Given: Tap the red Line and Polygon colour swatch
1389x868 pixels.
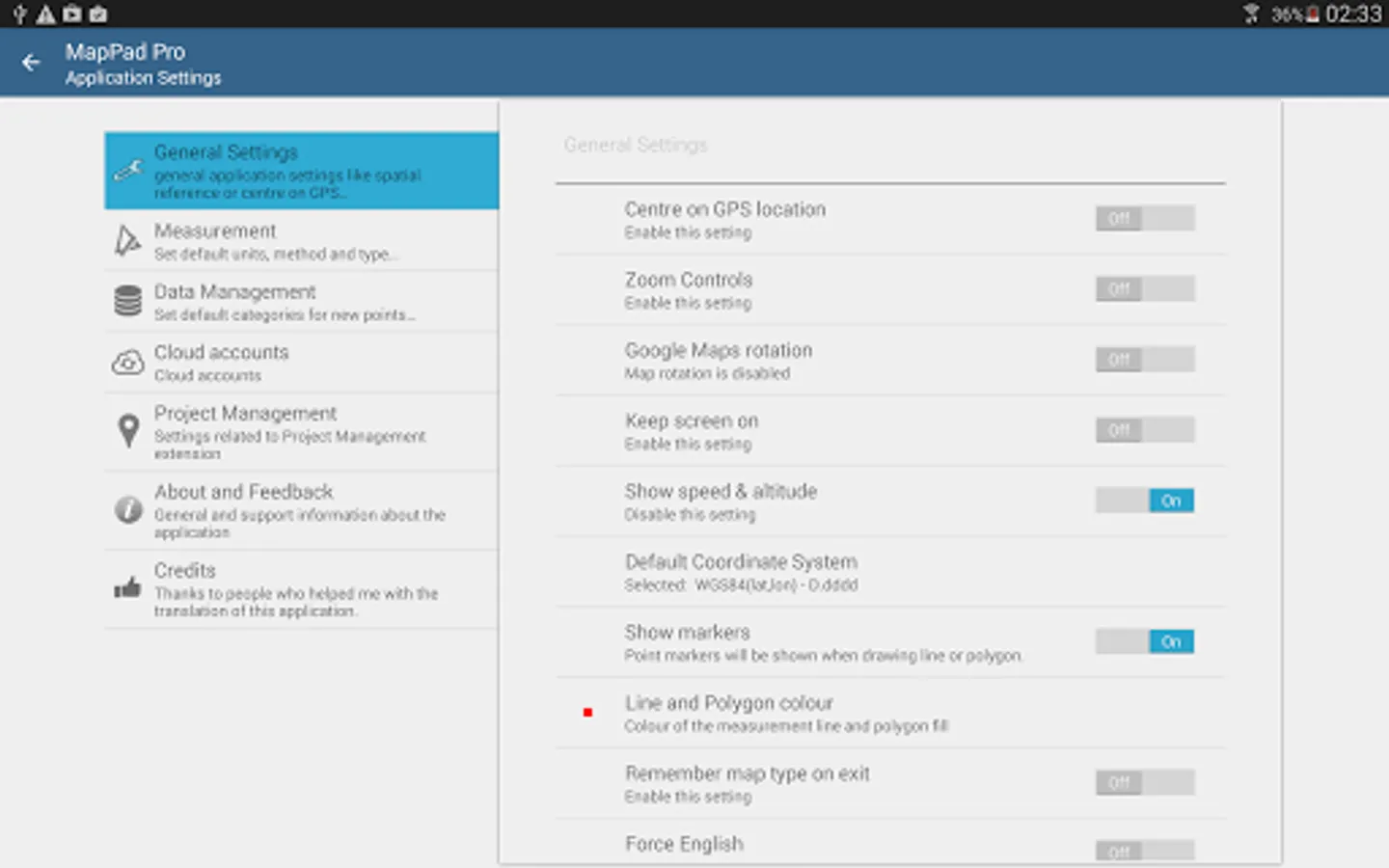Looking at the screenshot, I should (x=587, y=713).
